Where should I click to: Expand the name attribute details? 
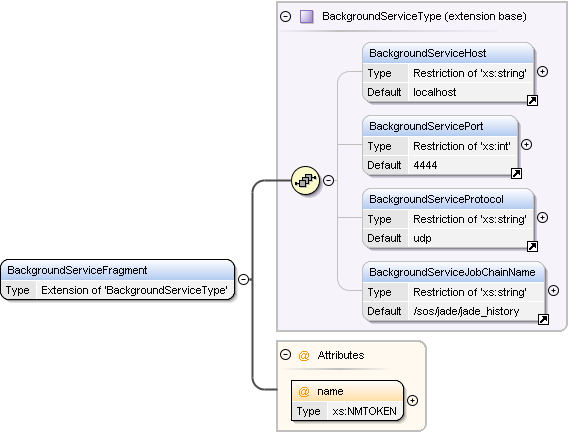coord(412,401)
